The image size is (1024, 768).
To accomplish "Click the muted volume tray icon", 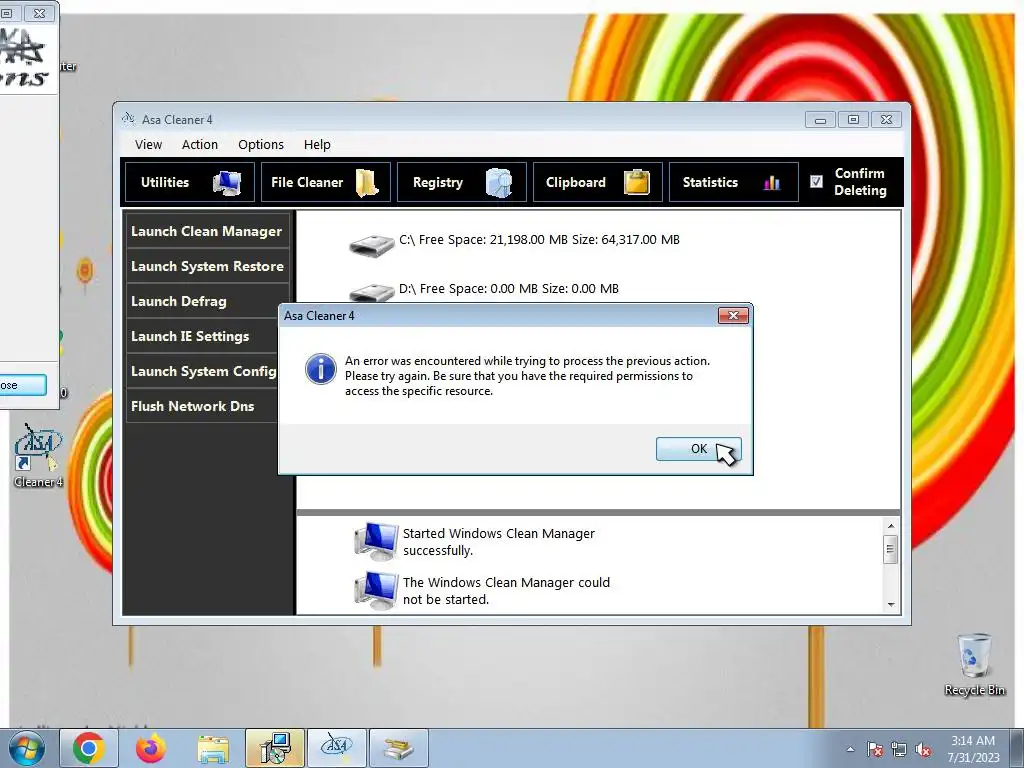I will point(923,749).
